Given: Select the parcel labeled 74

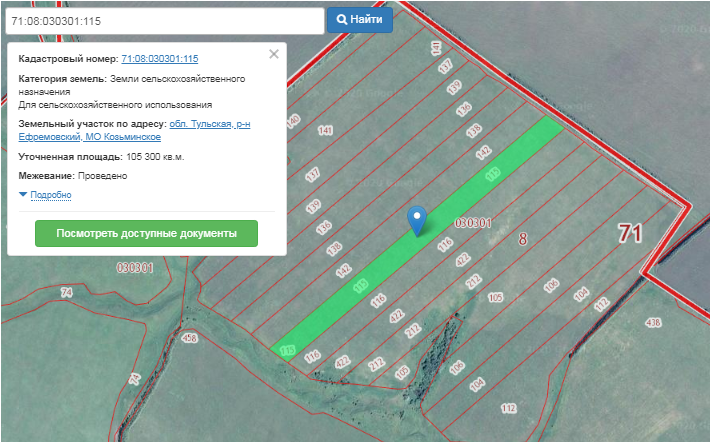Looking at the screenshot, I should pyautogui.click(x=66, y=292).
